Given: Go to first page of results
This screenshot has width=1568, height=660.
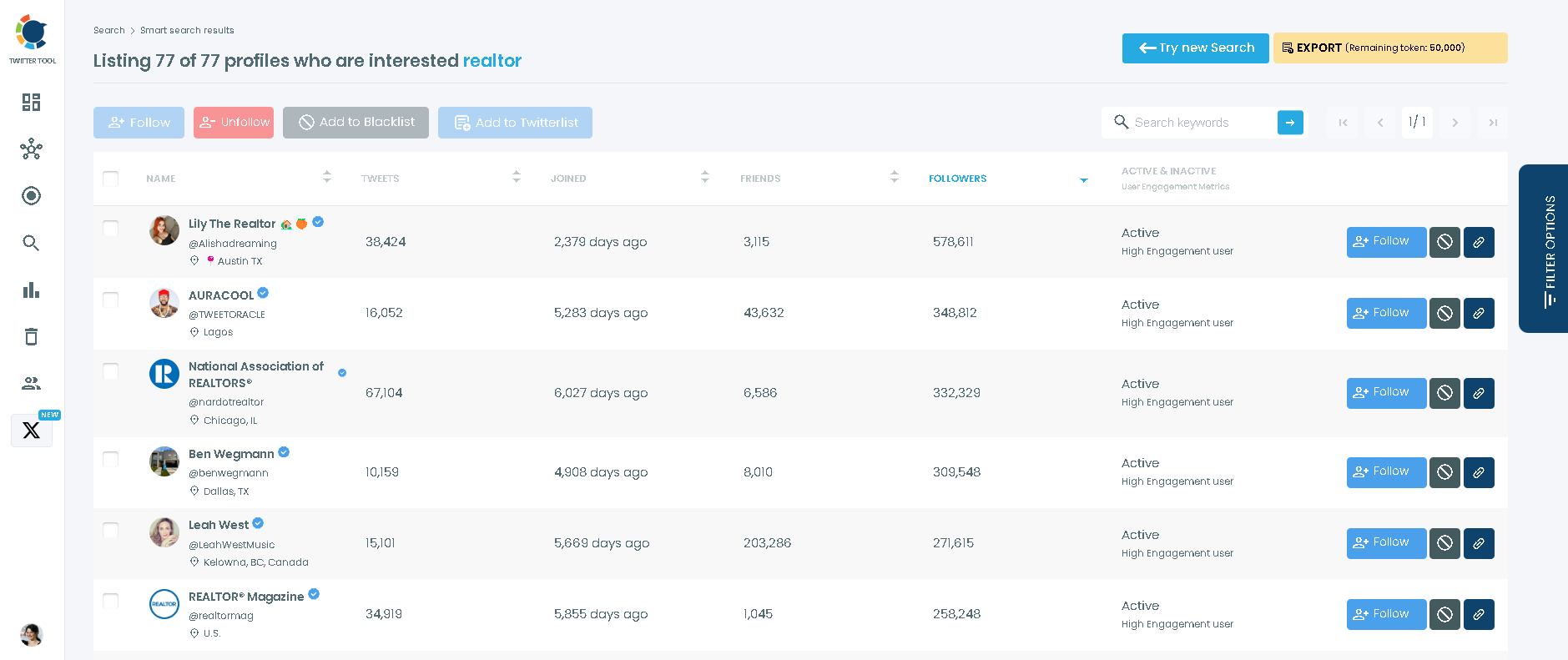Looking at the screenshot, I should [1343, 123].
